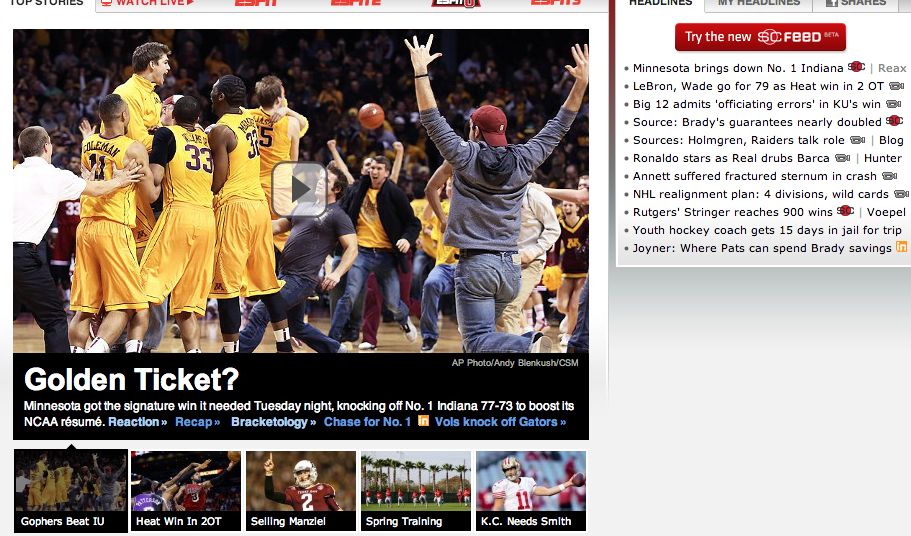Open Big 12 admits 'officiating errors' headline
The height and width of the screenshot is (536, 911).
[756, 104]
